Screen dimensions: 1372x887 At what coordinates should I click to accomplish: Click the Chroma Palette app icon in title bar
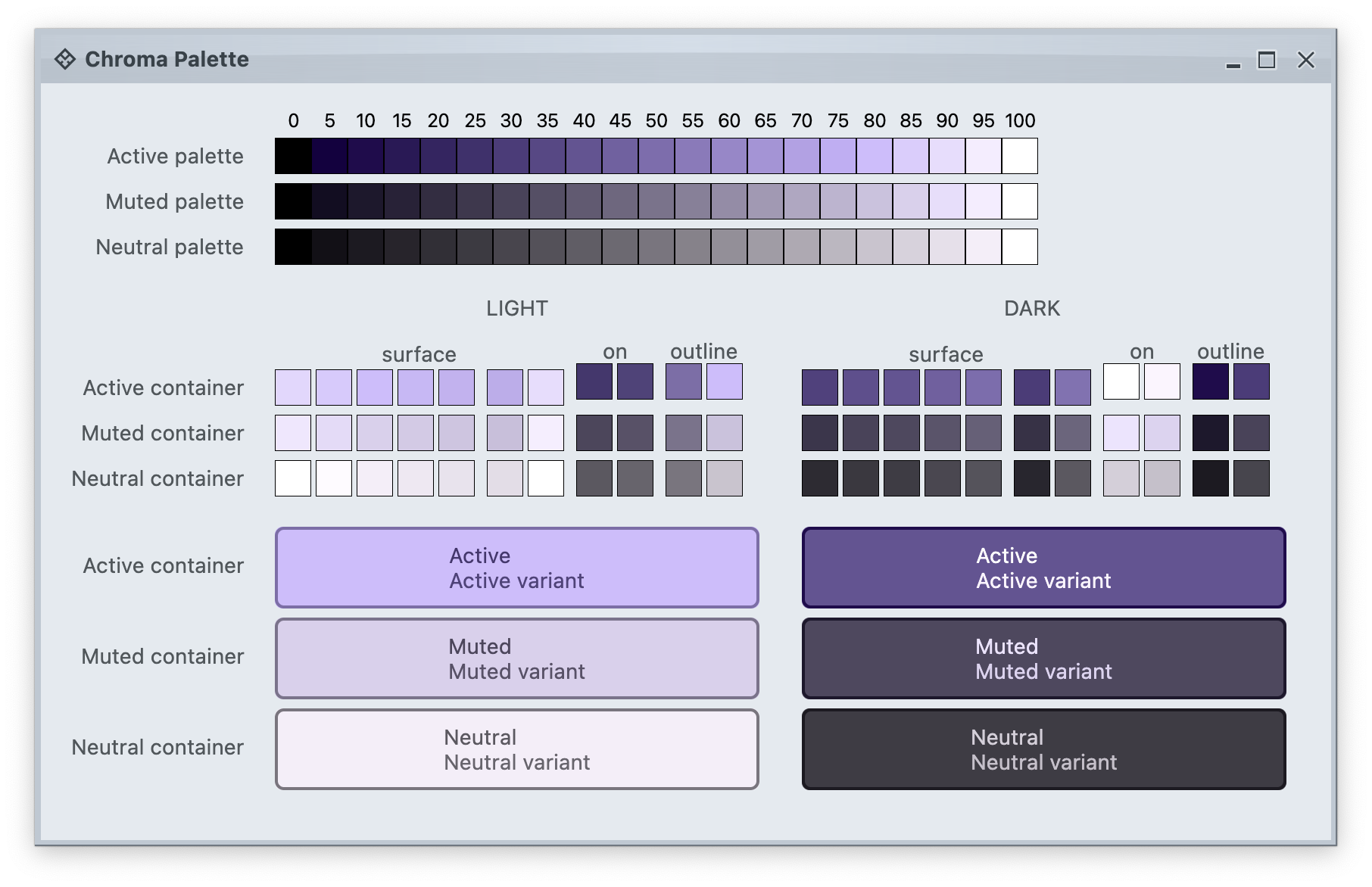pyautogui.click(x=65, y=59)
